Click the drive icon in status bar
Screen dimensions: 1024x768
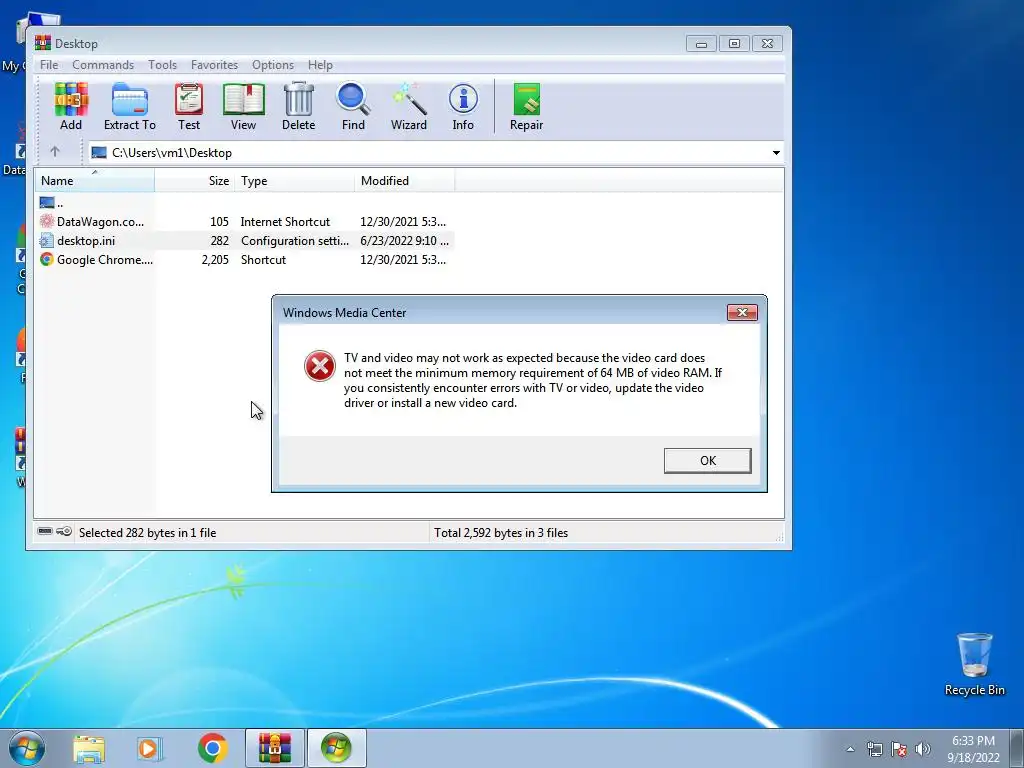coord(45,532)
